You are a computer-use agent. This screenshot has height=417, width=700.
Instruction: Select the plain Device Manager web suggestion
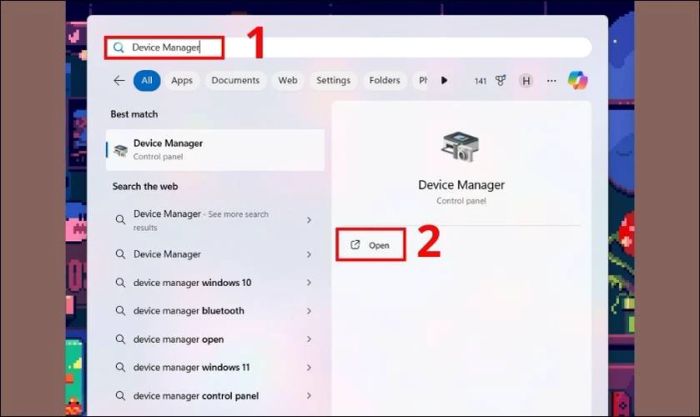215,254
